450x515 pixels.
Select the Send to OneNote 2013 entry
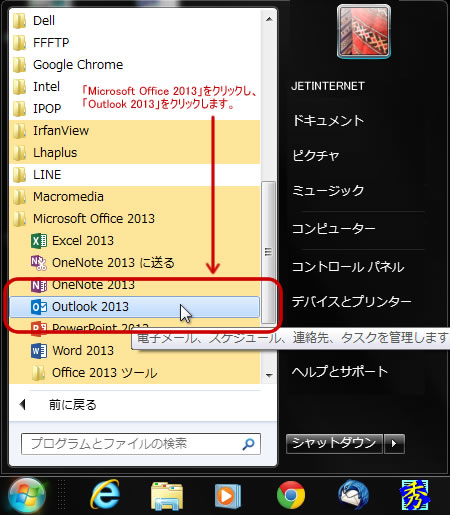coord(135,263)
